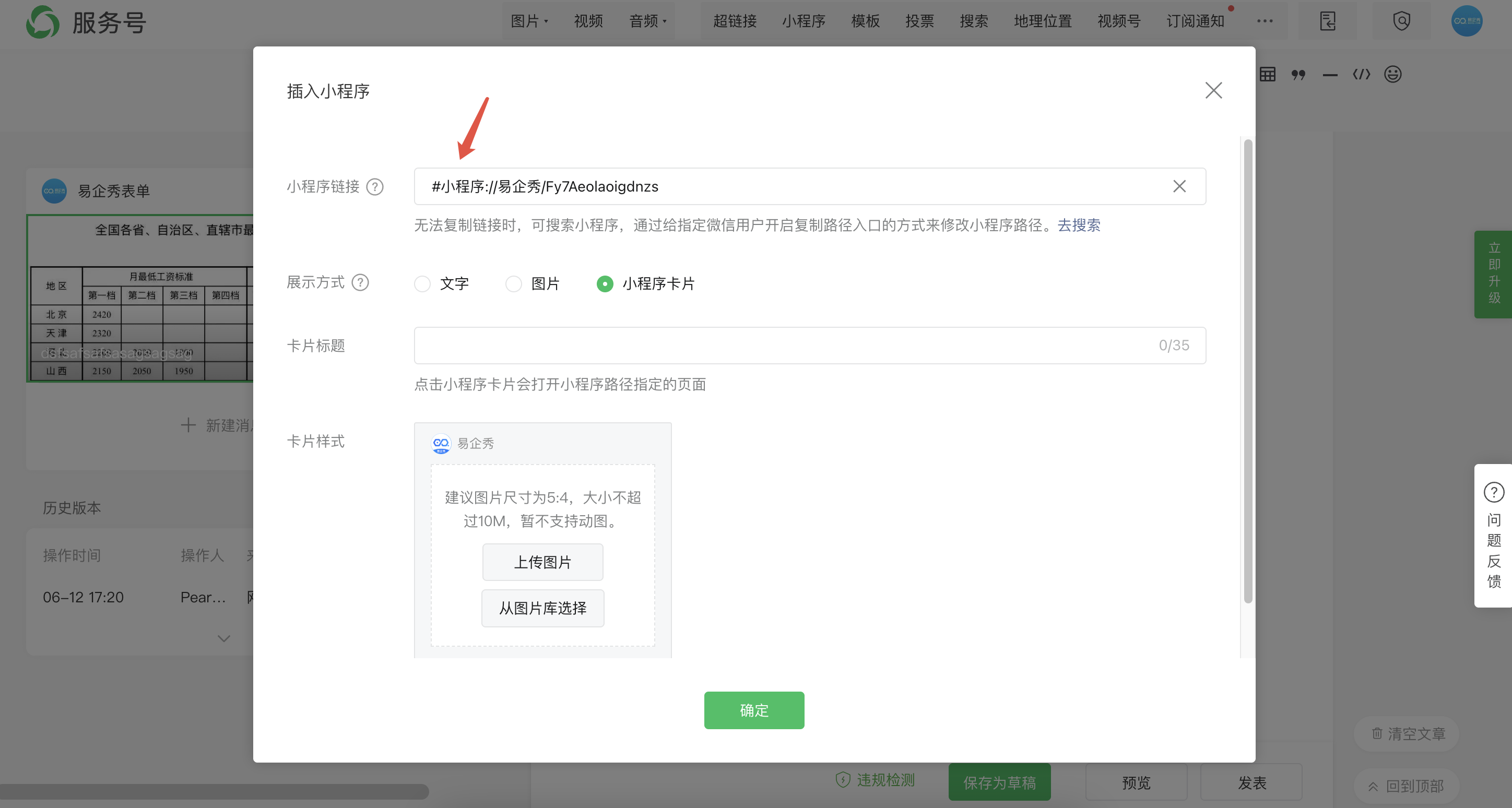Open the 音频 dropdown in toolbar
Screen dimensions: 1512x808
click(647, 21)
